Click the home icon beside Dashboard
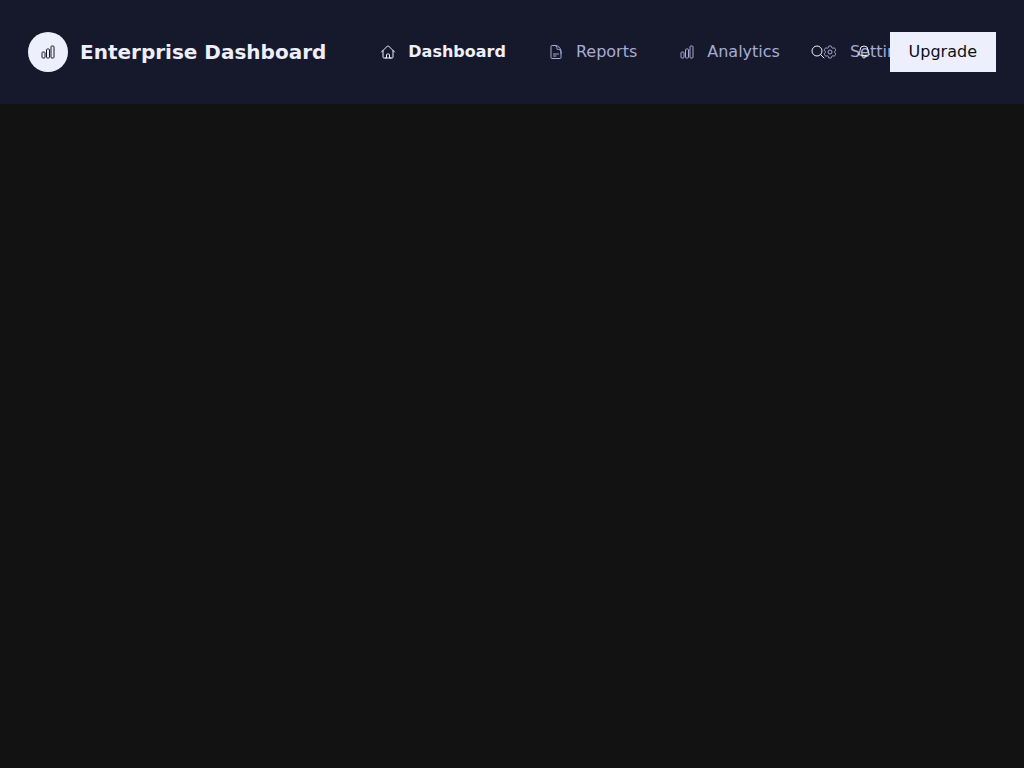This screenshot has height=768, width=1024. pos(388,52)
